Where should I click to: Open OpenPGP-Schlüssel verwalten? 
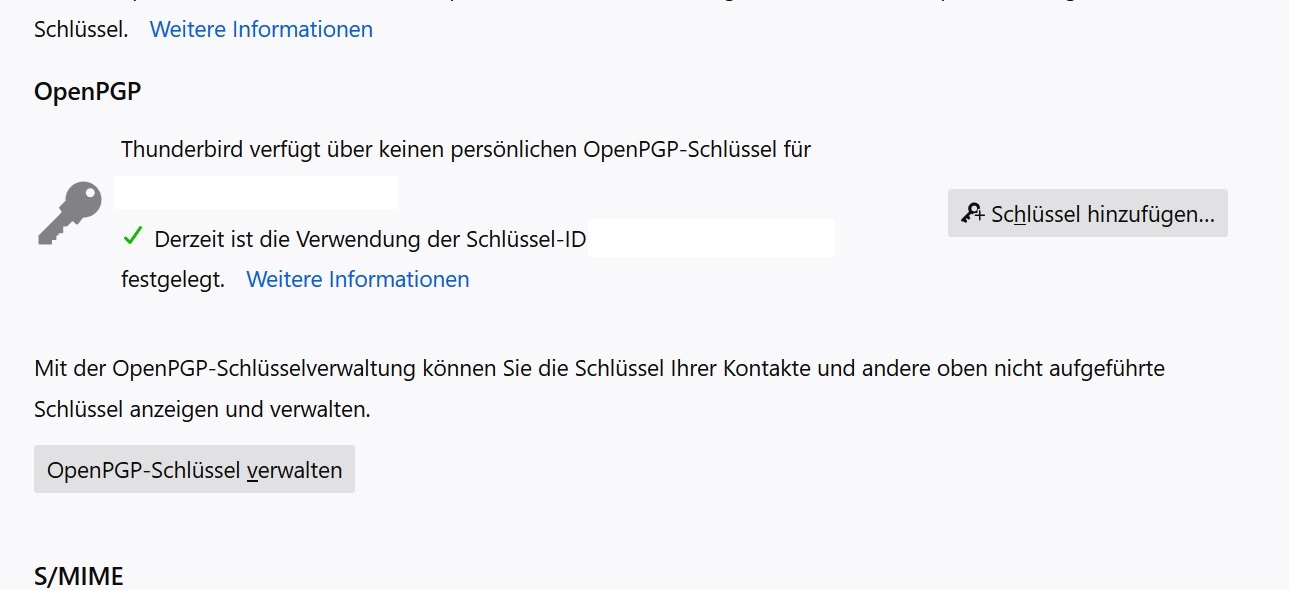194,470
